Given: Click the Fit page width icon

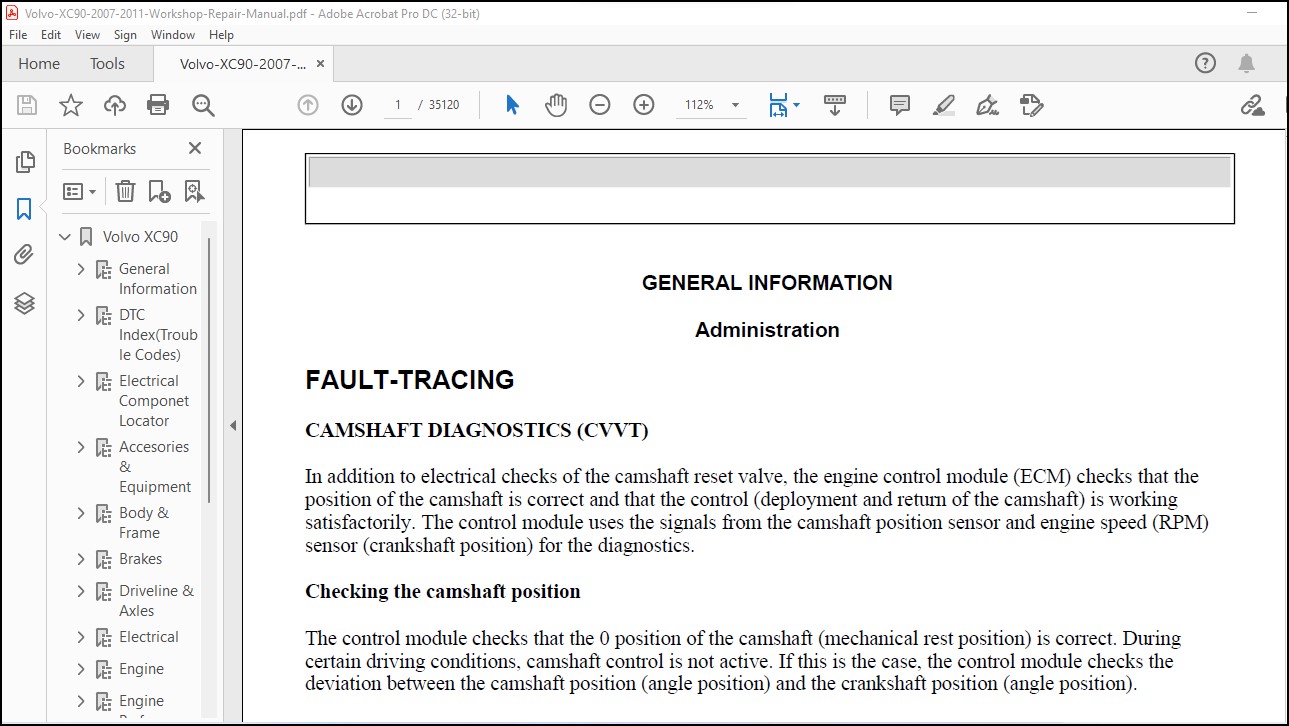Looking at the screenshot, I should pos(778,105).
